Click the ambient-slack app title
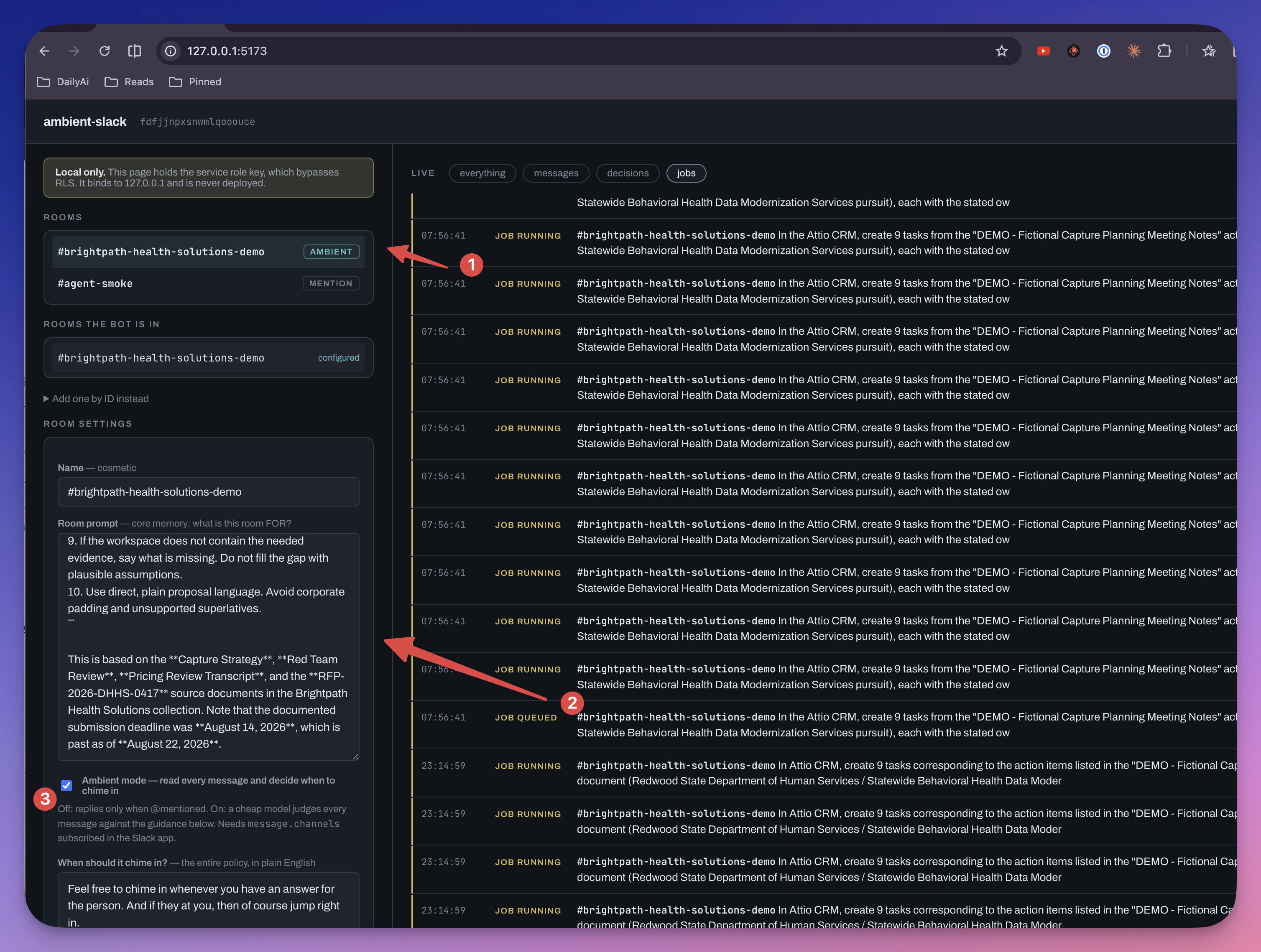The height and width of the screenshot is (952, 1261). 85,122
